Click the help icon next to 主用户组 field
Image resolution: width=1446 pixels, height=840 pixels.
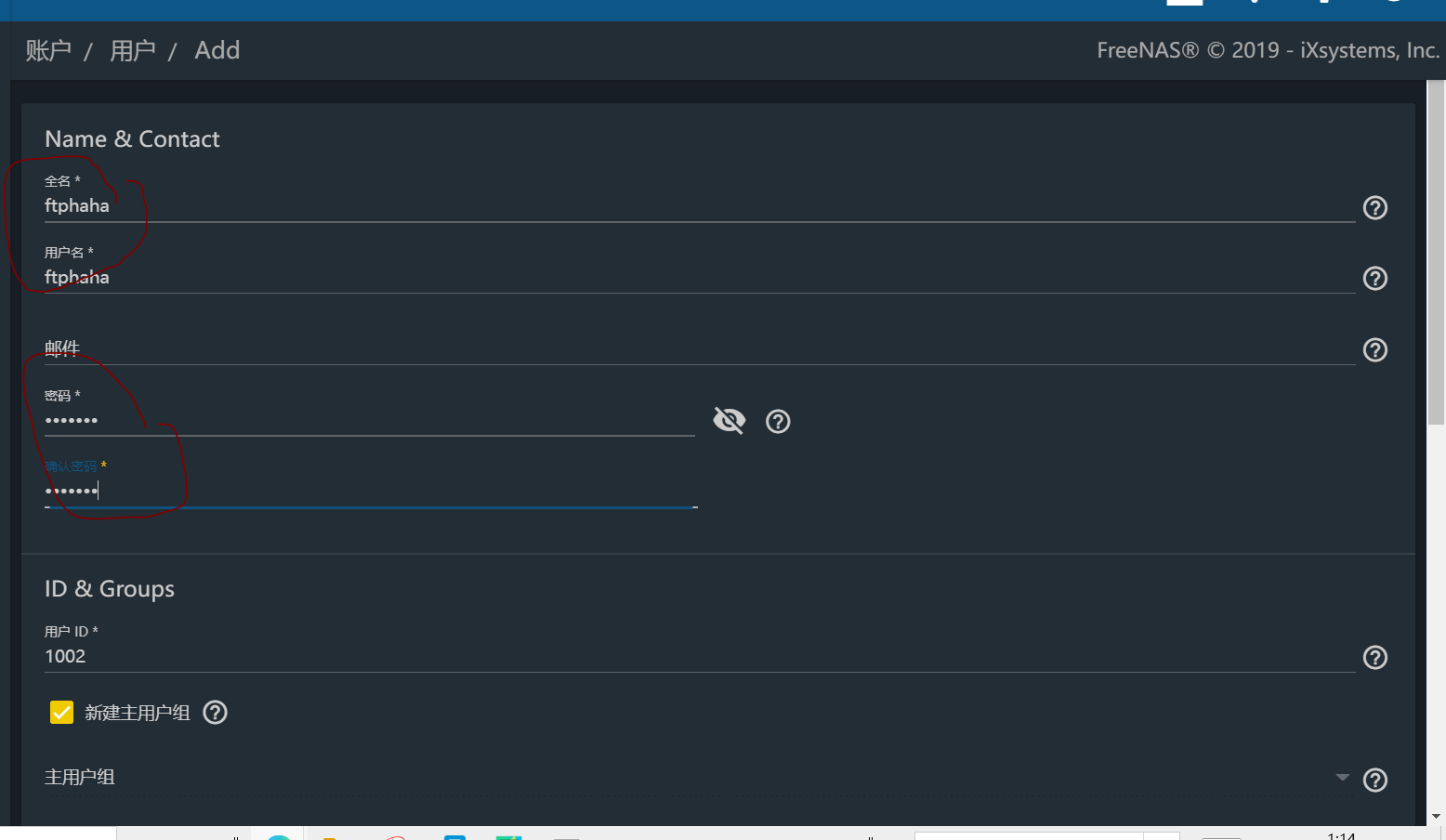point(1374,781)
